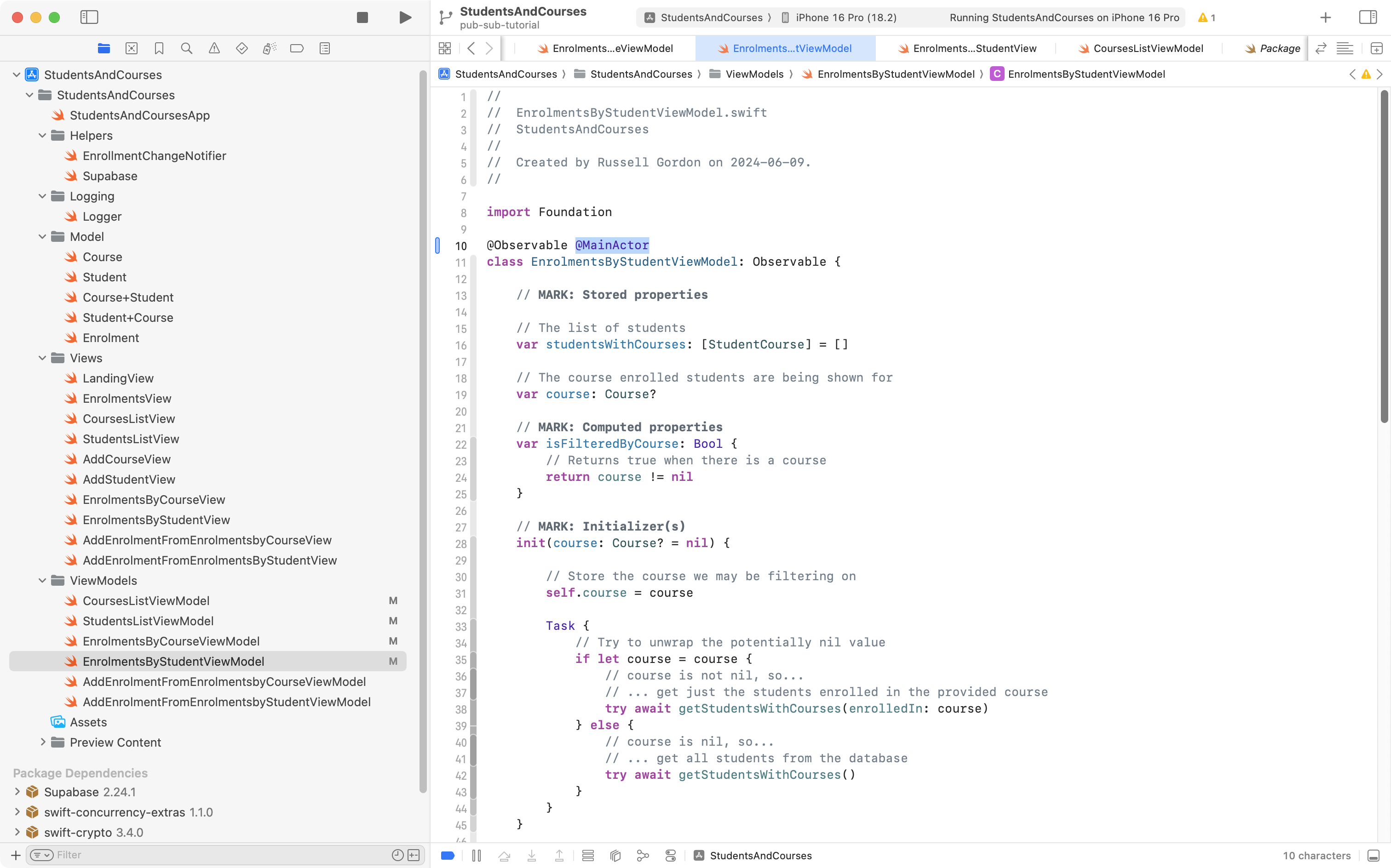This screenshot has width=1391, height=868.
Task: Switch to Enrolments...StudentView editor tab
Action: (974, 49)
